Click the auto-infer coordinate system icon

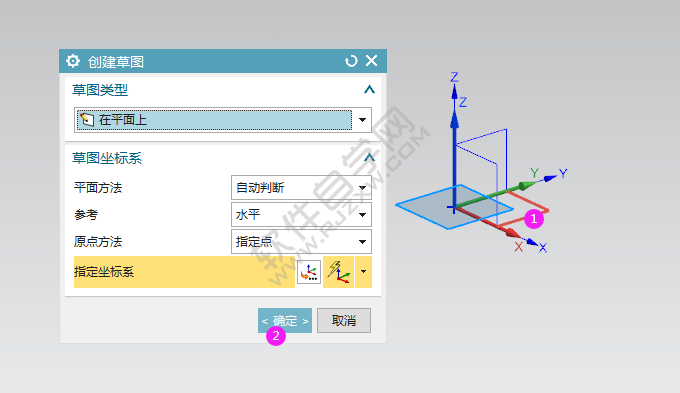point(339,272)
